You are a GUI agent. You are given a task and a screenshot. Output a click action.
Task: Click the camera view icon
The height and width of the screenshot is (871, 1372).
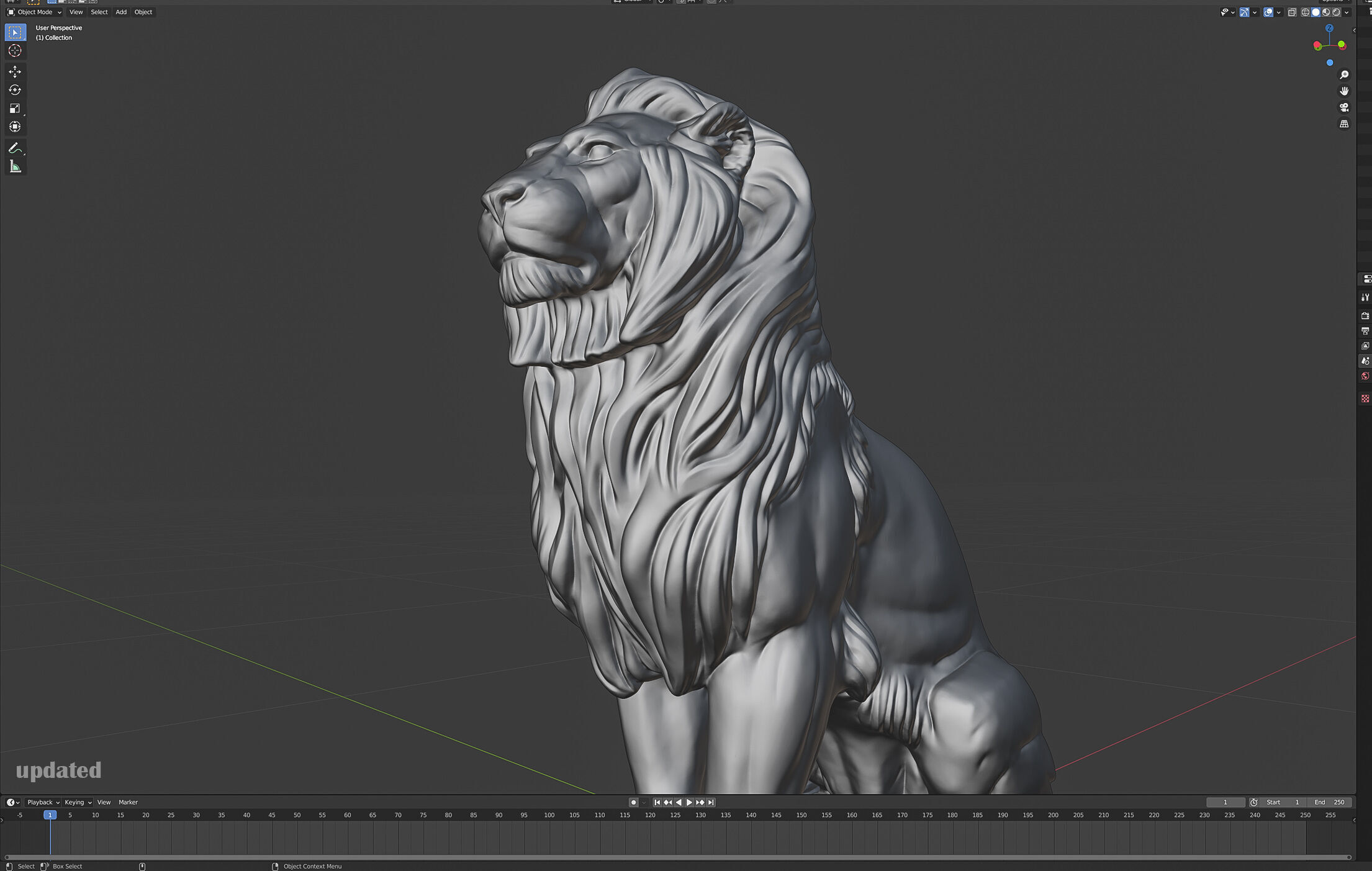point(1344,107)
